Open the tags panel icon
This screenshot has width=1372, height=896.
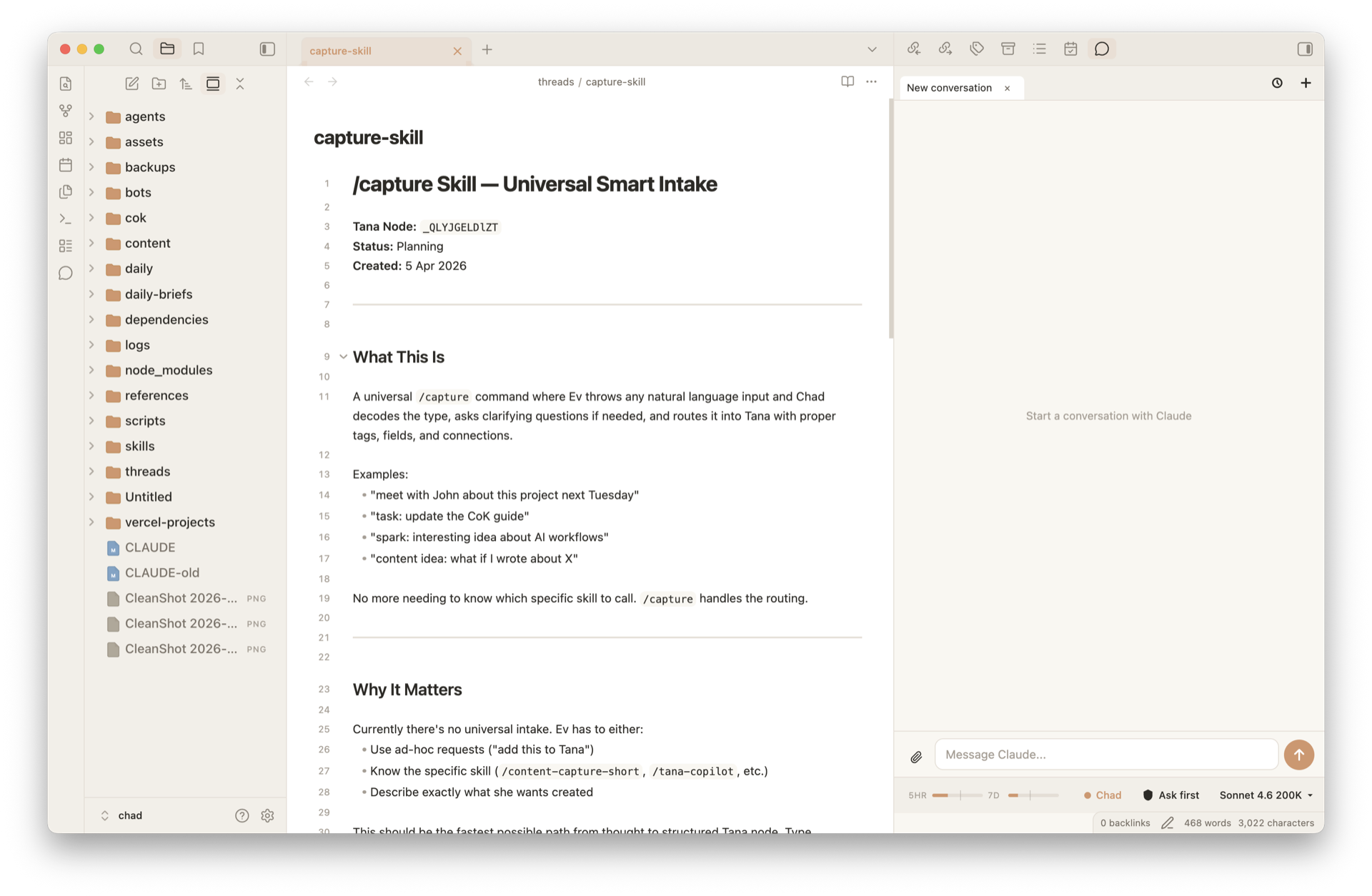click(x=977, y=49)
